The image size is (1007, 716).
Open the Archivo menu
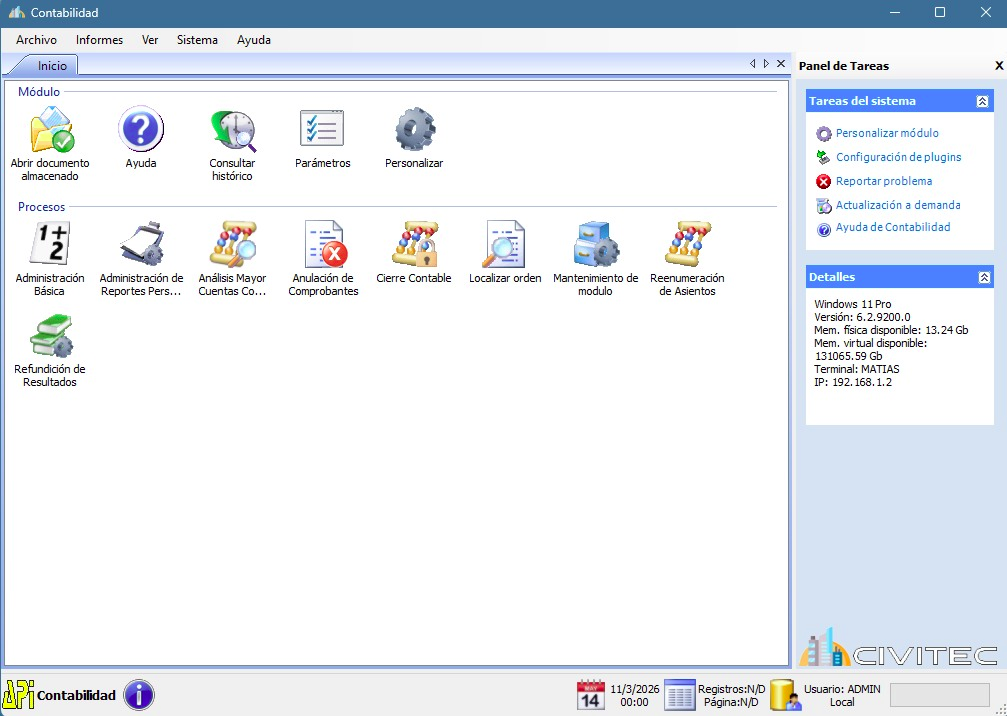pyautogui.click(x=37, y=40)
